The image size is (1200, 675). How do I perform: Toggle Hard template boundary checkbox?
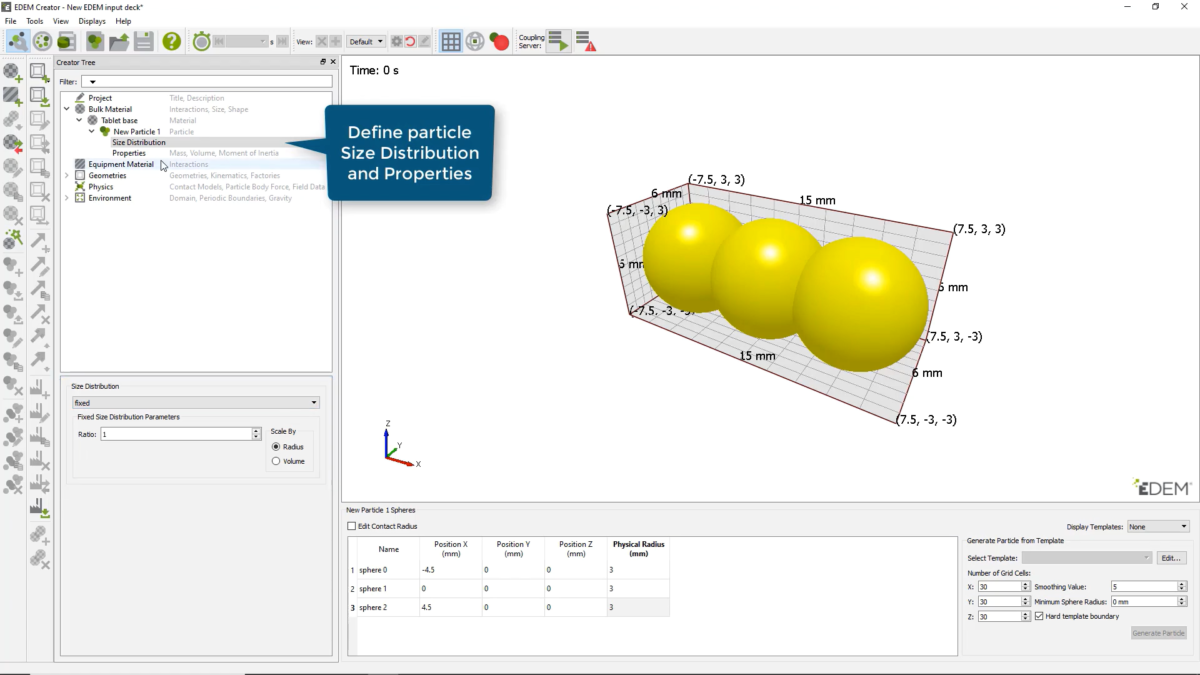click(1039, 616)
